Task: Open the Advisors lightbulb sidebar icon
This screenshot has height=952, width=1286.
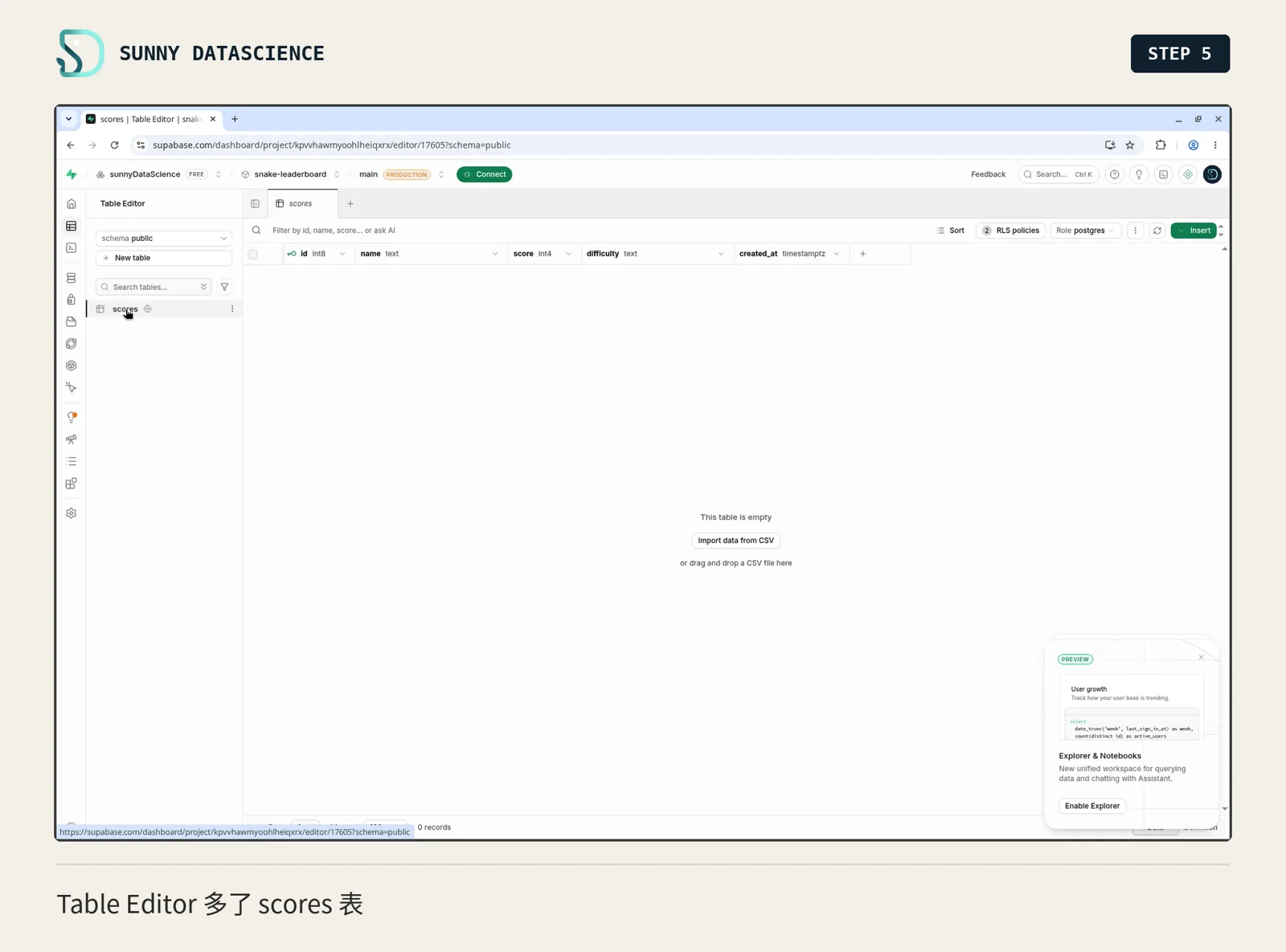Action: pos(71,417)
